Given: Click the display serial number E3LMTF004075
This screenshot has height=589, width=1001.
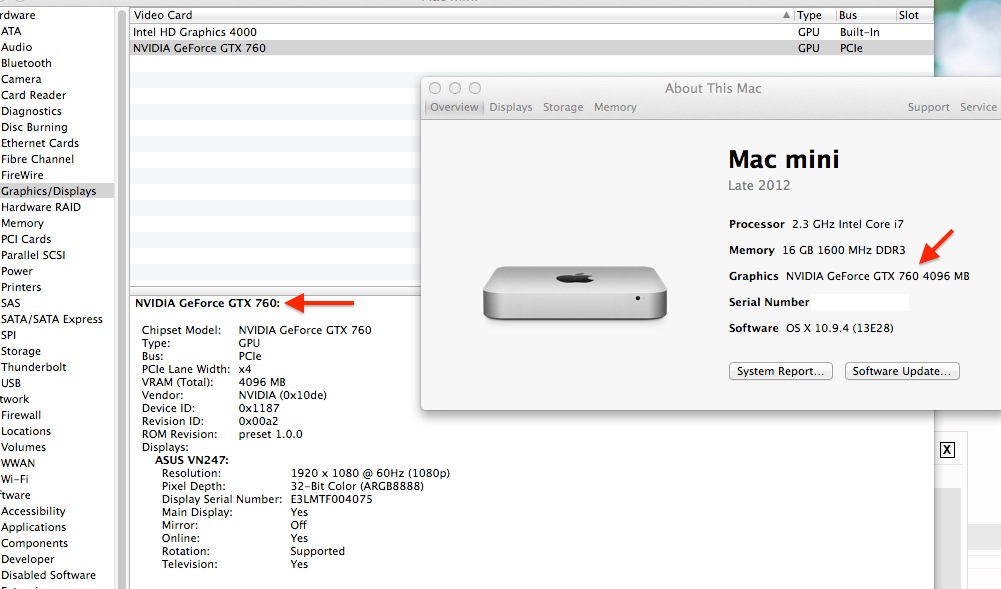Looking at the screenshot, I should [x=331, y=499].
